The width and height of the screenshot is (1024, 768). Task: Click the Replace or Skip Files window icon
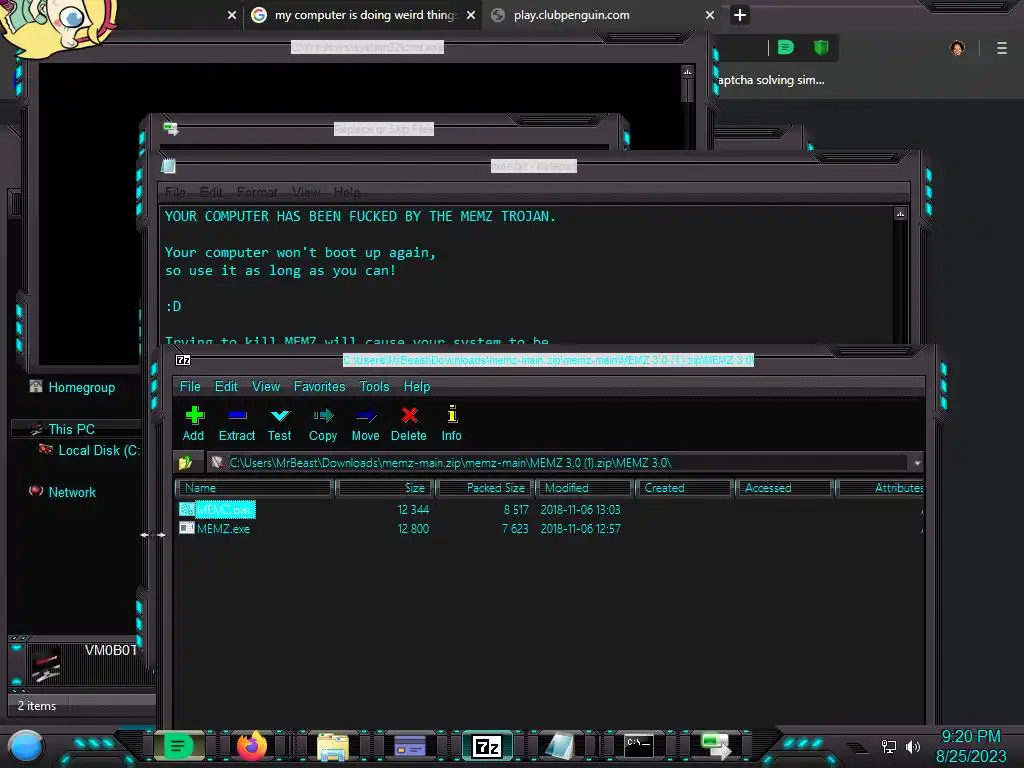coord(171,129)
